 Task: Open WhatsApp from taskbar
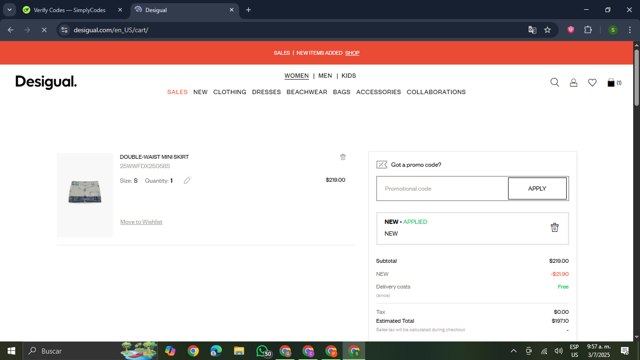coord(263,351)
